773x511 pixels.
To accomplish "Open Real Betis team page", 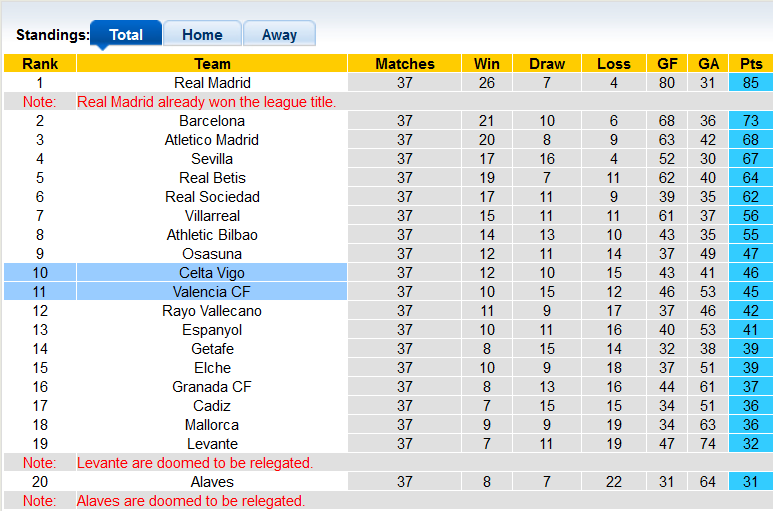I will [x=212, y=178].
